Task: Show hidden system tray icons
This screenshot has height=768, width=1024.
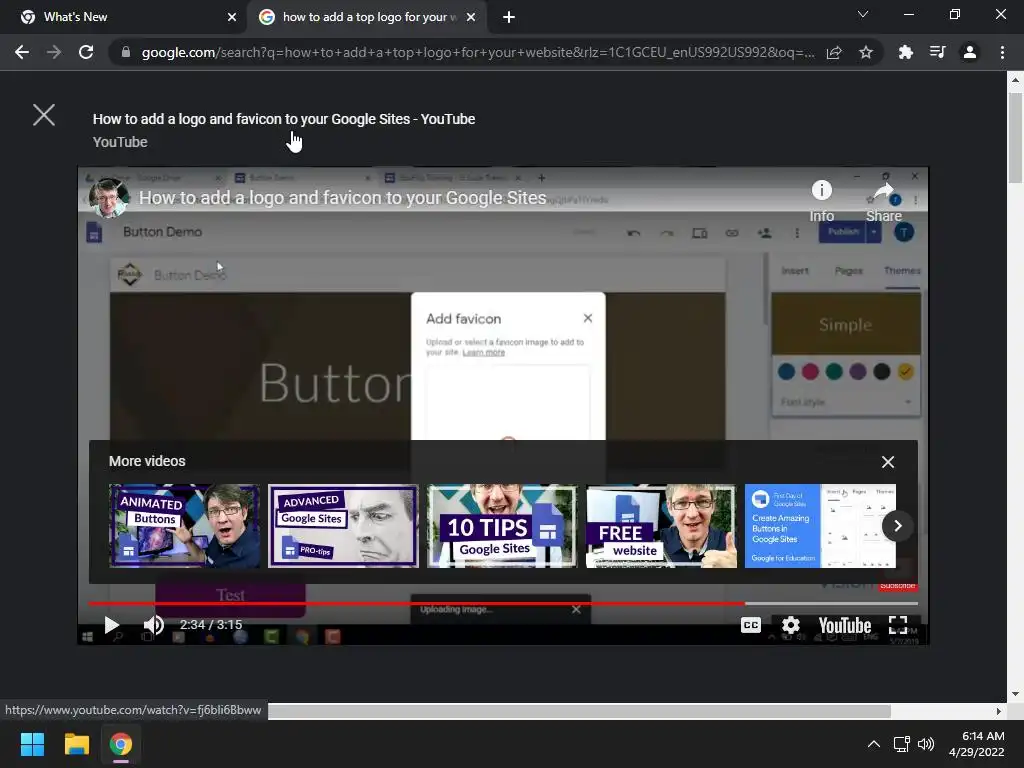Action: 873,744
